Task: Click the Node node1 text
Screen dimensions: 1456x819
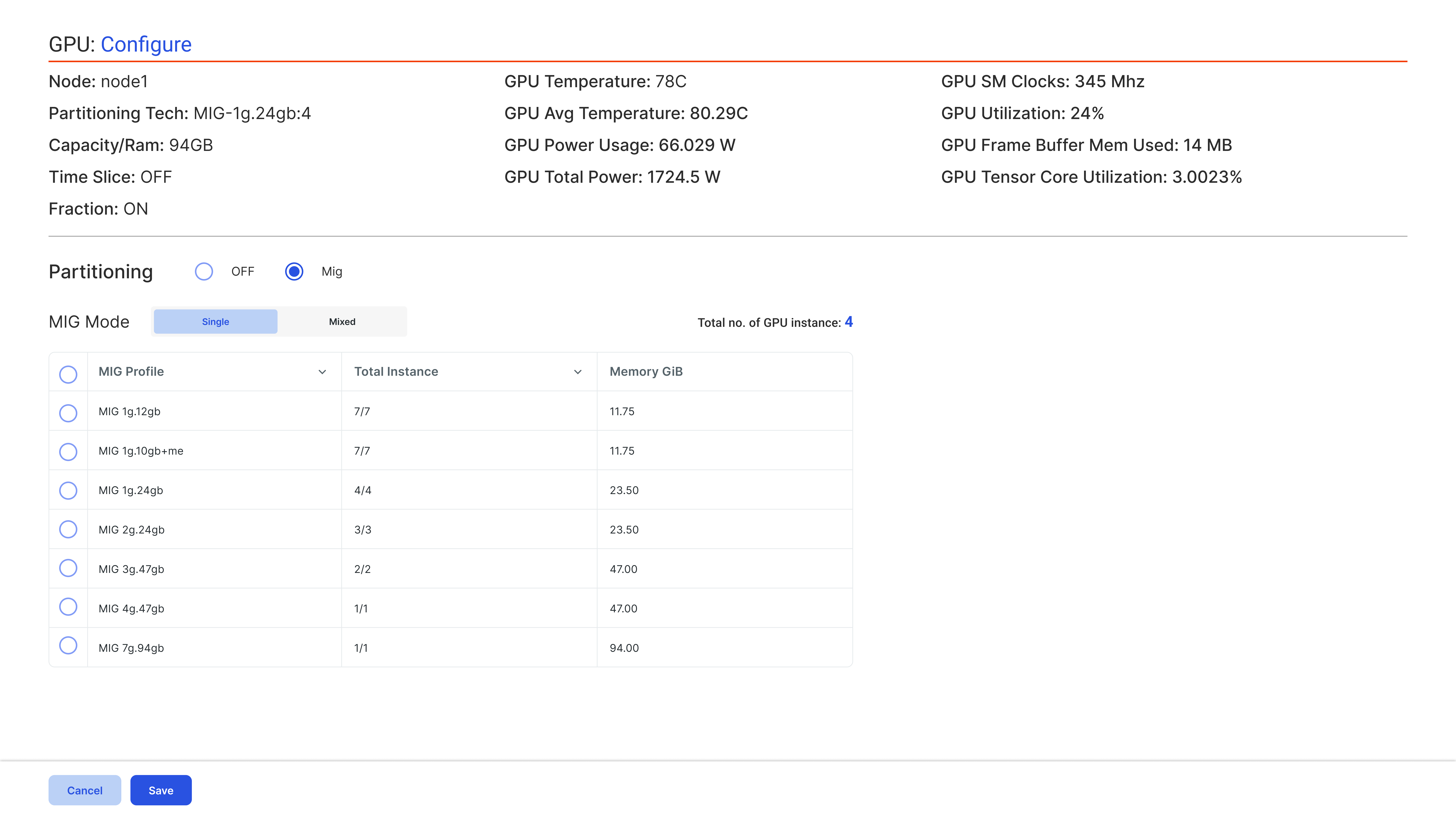Action: [x=98, y=81]
